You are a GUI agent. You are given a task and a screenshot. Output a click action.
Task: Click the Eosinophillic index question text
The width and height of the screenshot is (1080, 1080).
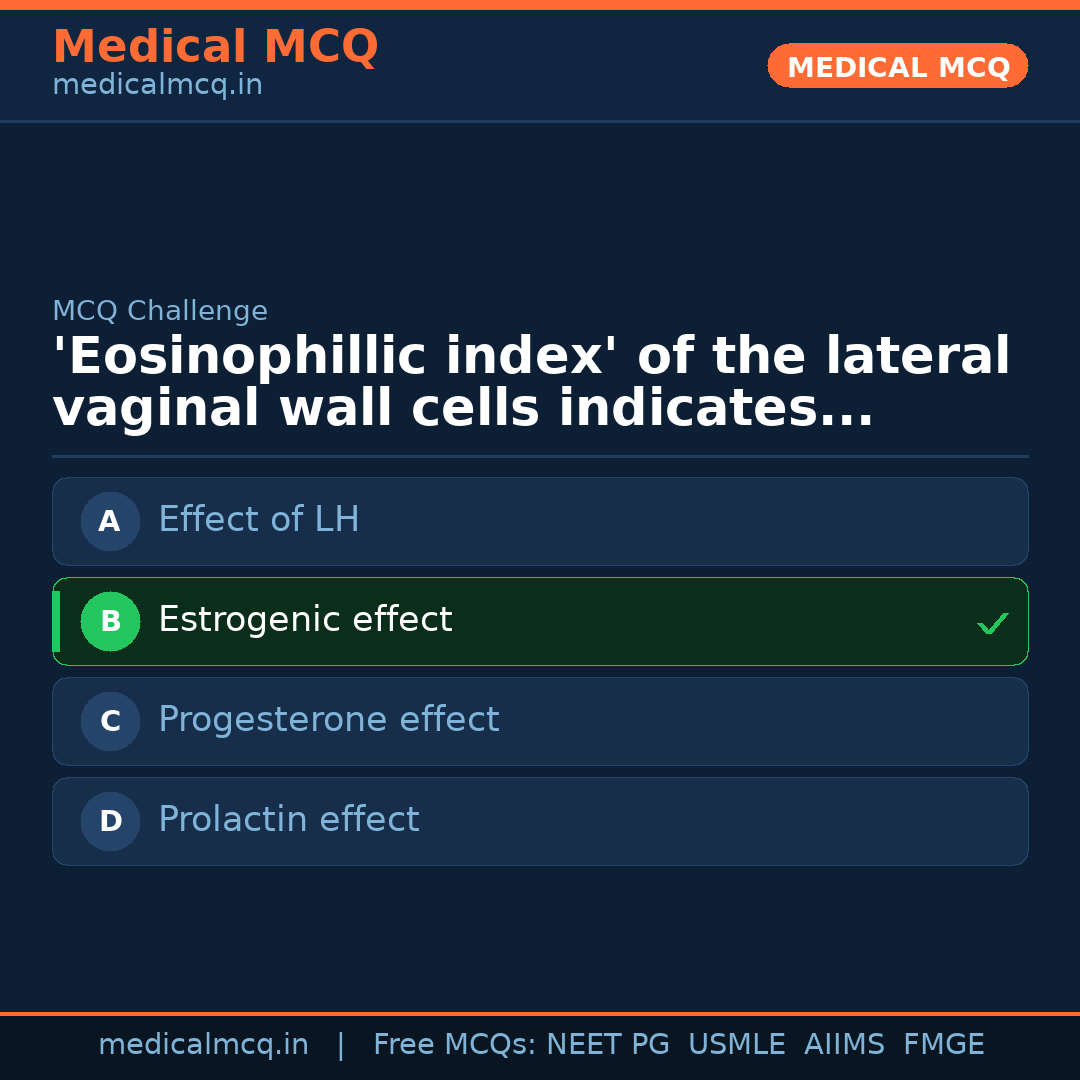pos(530,383)
